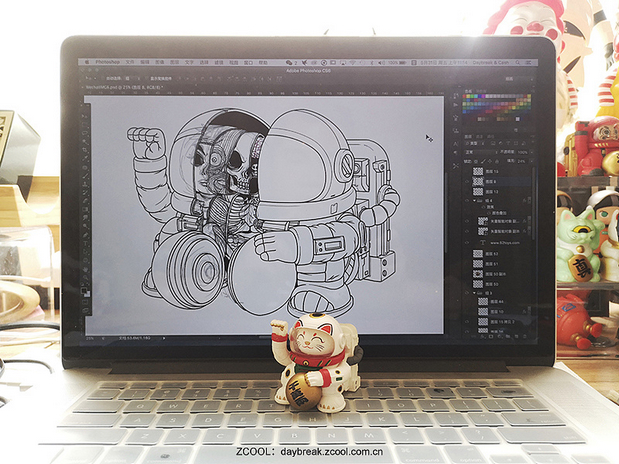Select the Move tool in toolbox

84,117
